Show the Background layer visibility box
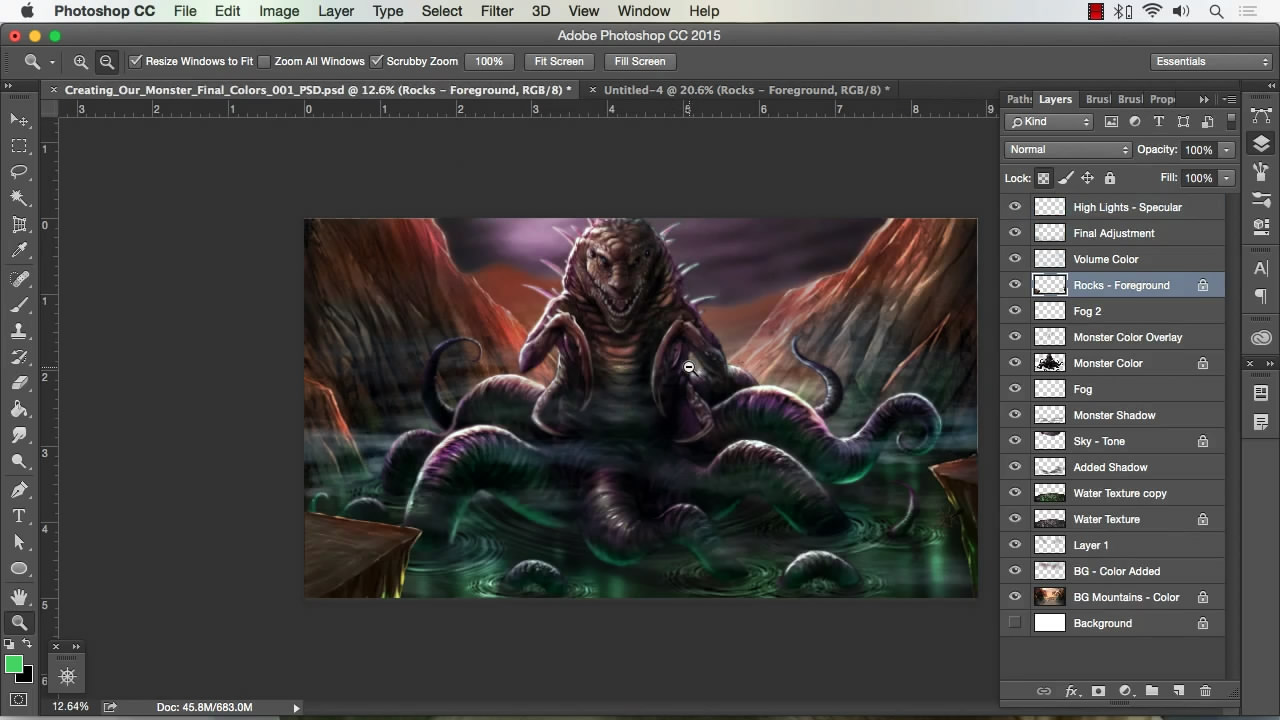This screenshot has height=720, width=1280. point(1015,623)
